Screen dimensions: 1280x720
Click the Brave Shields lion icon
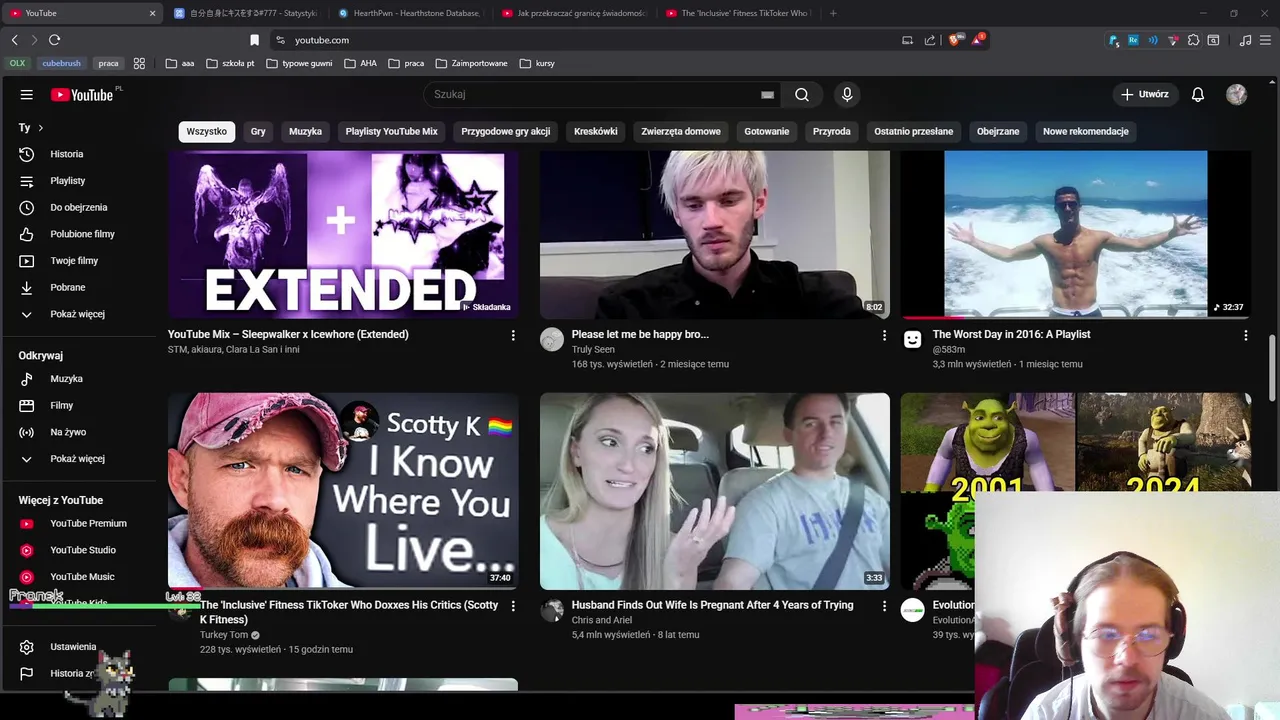pyautogui.click(x=954, y=40)
